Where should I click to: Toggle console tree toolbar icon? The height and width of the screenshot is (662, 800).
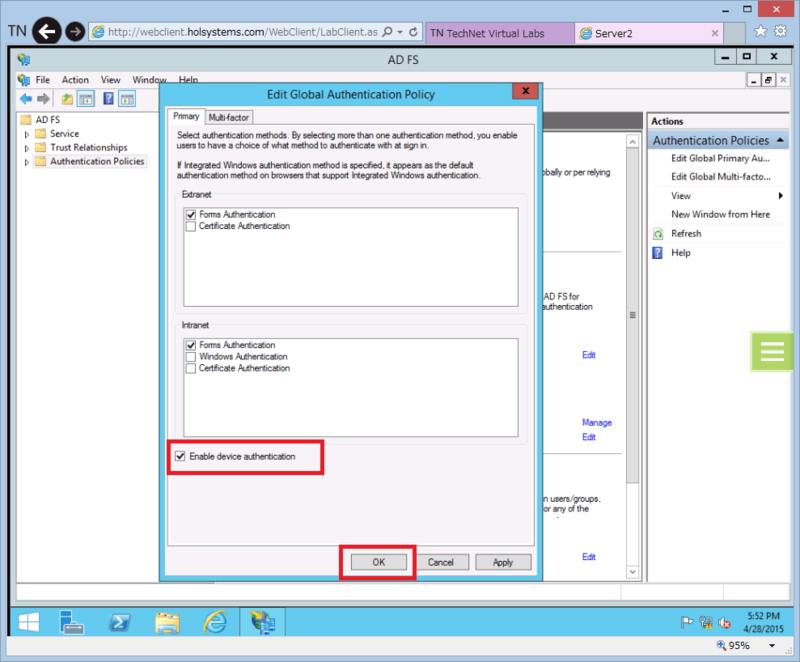tap(86, 99)
